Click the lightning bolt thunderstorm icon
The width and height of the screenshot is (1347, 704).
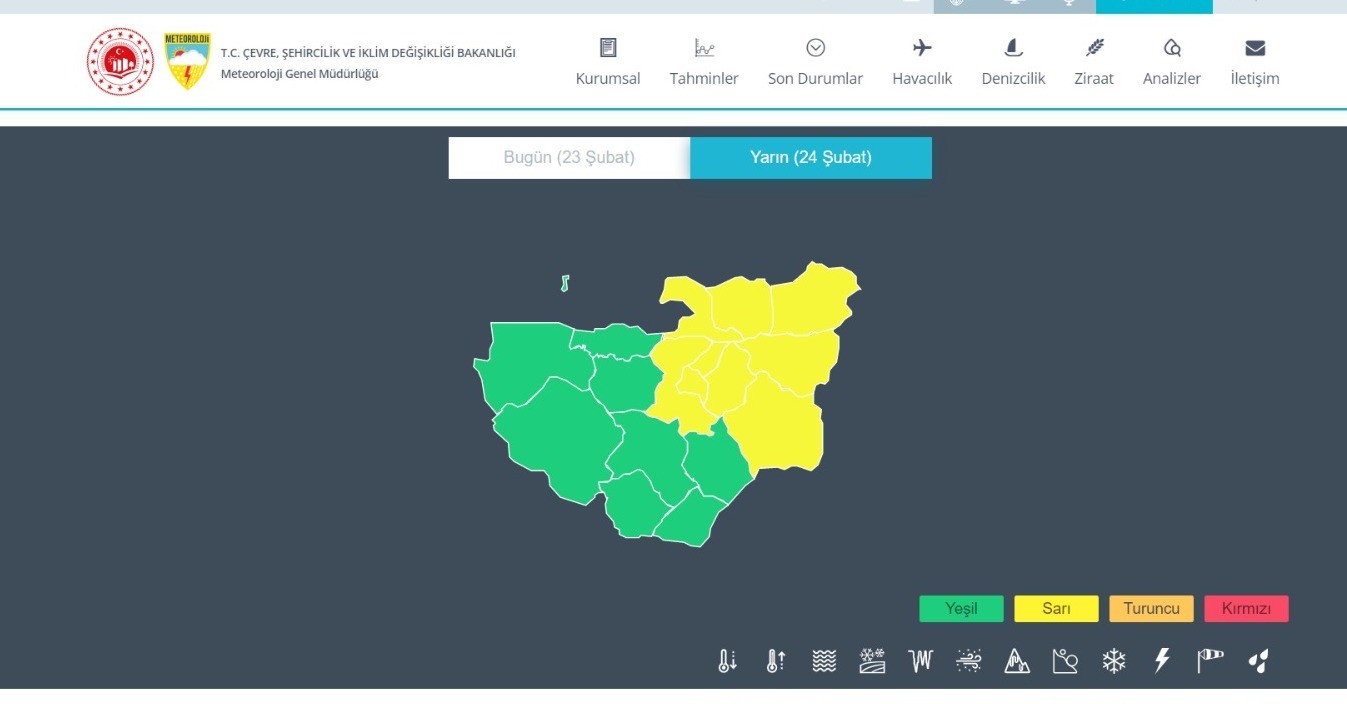(1162, 661)
